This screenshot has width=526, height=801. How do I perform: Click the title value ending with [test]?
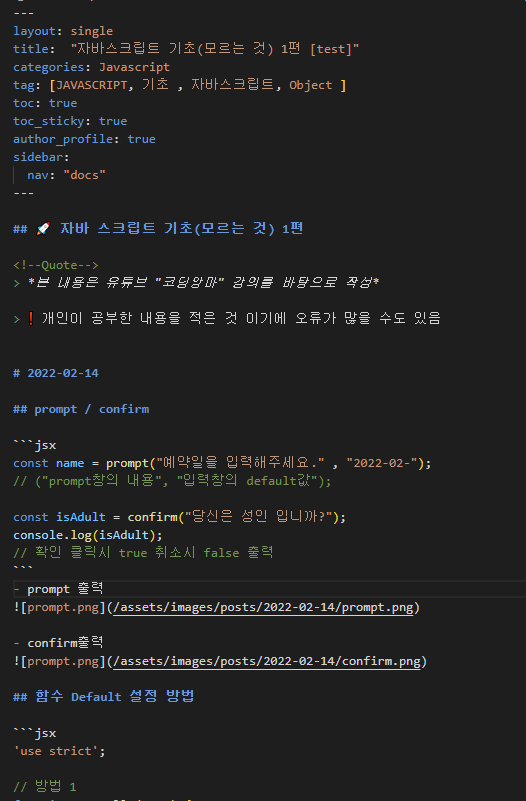point(214,49)
